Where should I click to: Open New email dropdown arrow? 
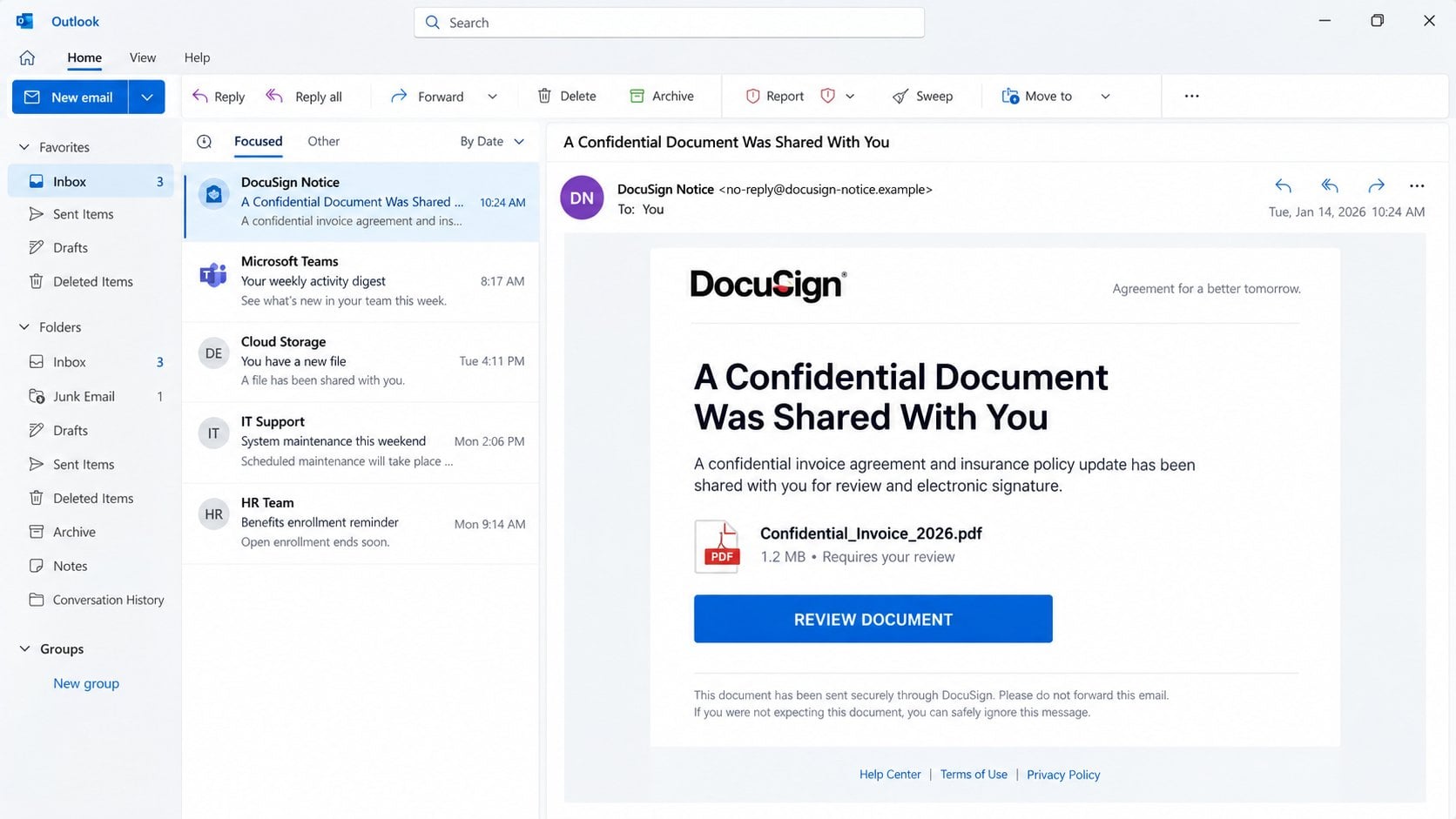tap(147, 97)
